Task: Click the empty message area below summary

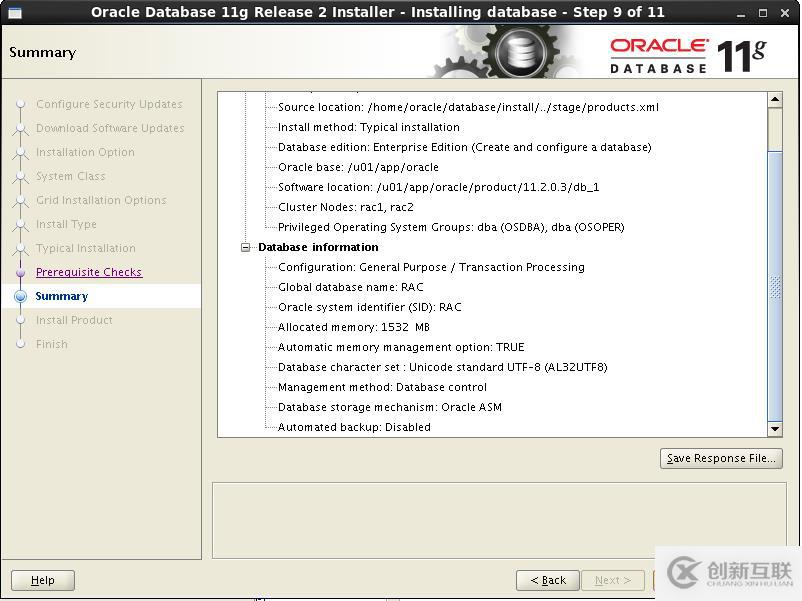Action: (x=499, y=520)
